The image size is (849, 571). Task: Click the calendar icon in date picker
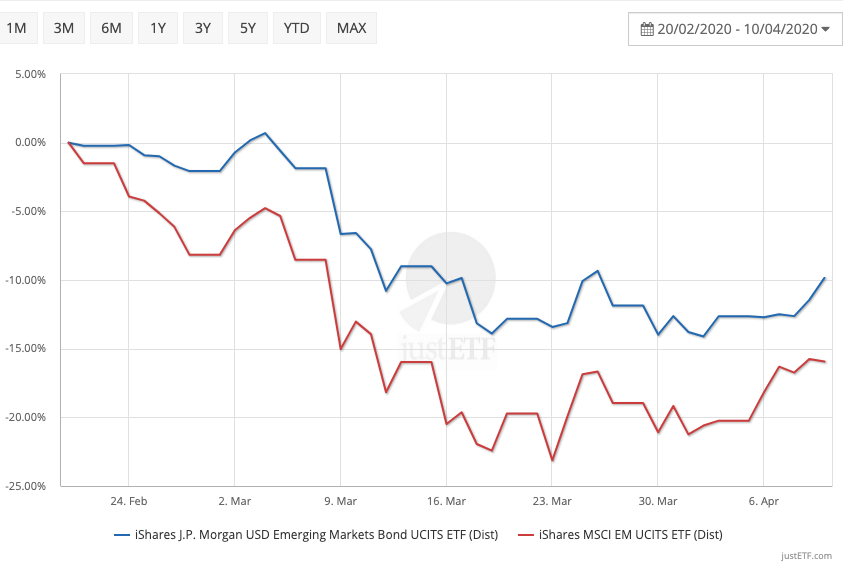click(x=647, y=29)
